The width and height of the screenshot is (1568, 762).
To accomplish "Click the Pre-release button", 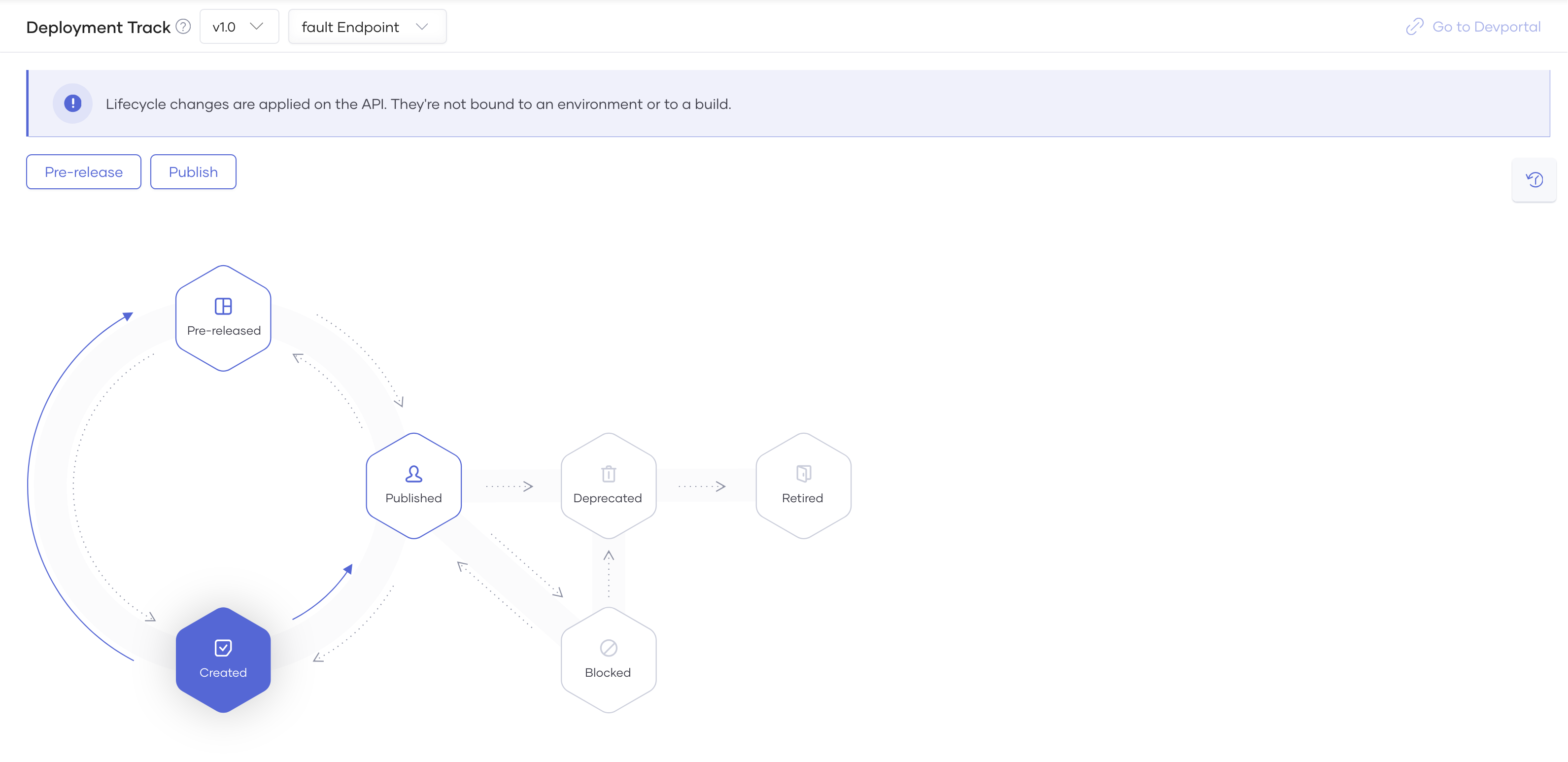I will coord(83,172).
